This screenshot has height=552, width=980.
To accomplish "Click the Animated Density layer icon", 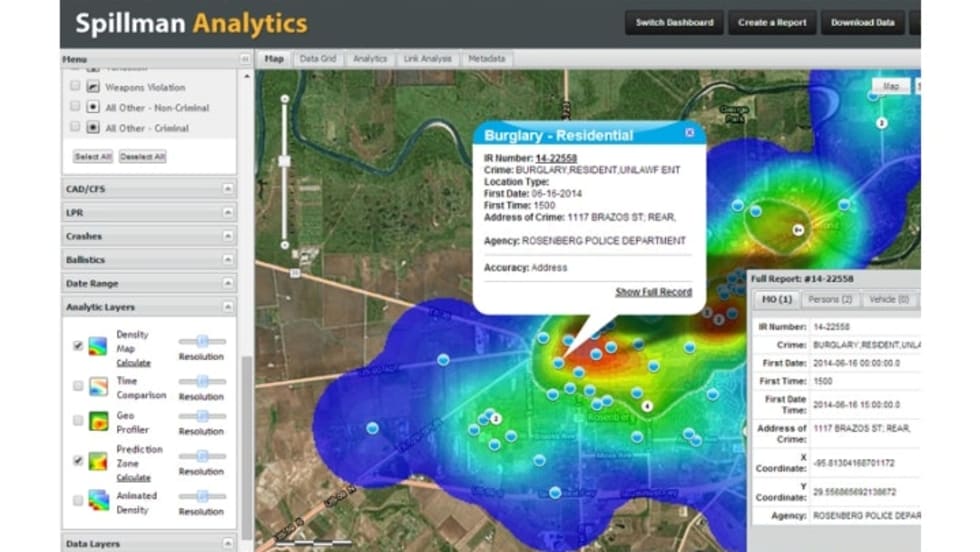I will 98,500.
